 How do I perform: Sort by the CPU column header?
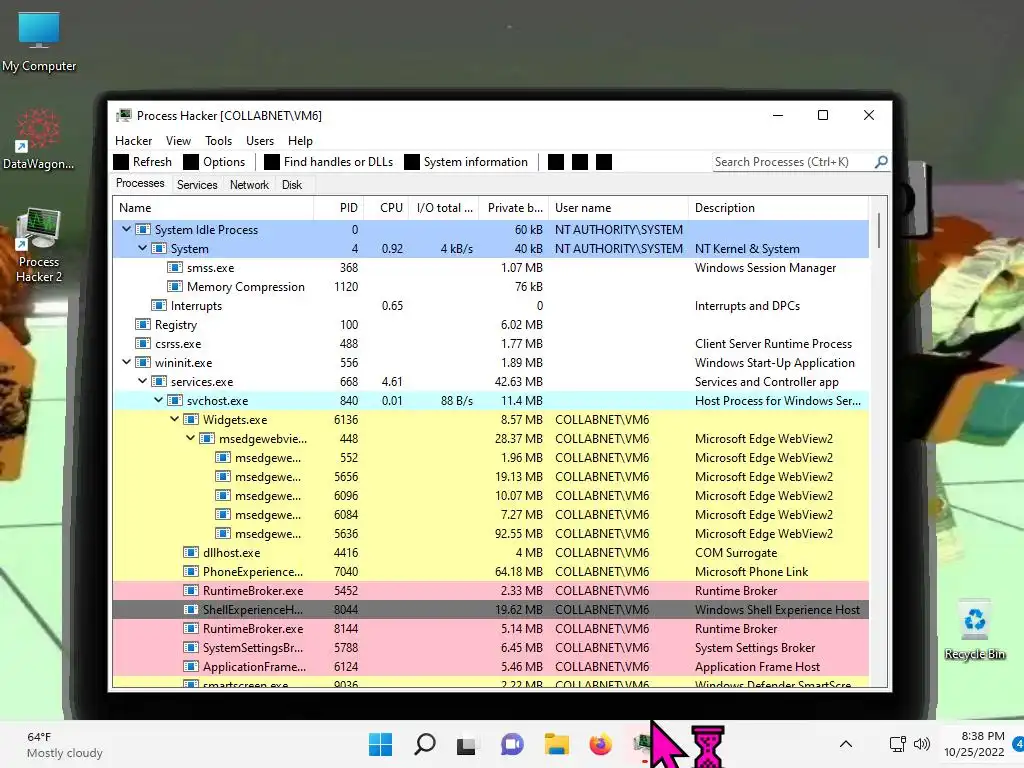coord(387,208)
